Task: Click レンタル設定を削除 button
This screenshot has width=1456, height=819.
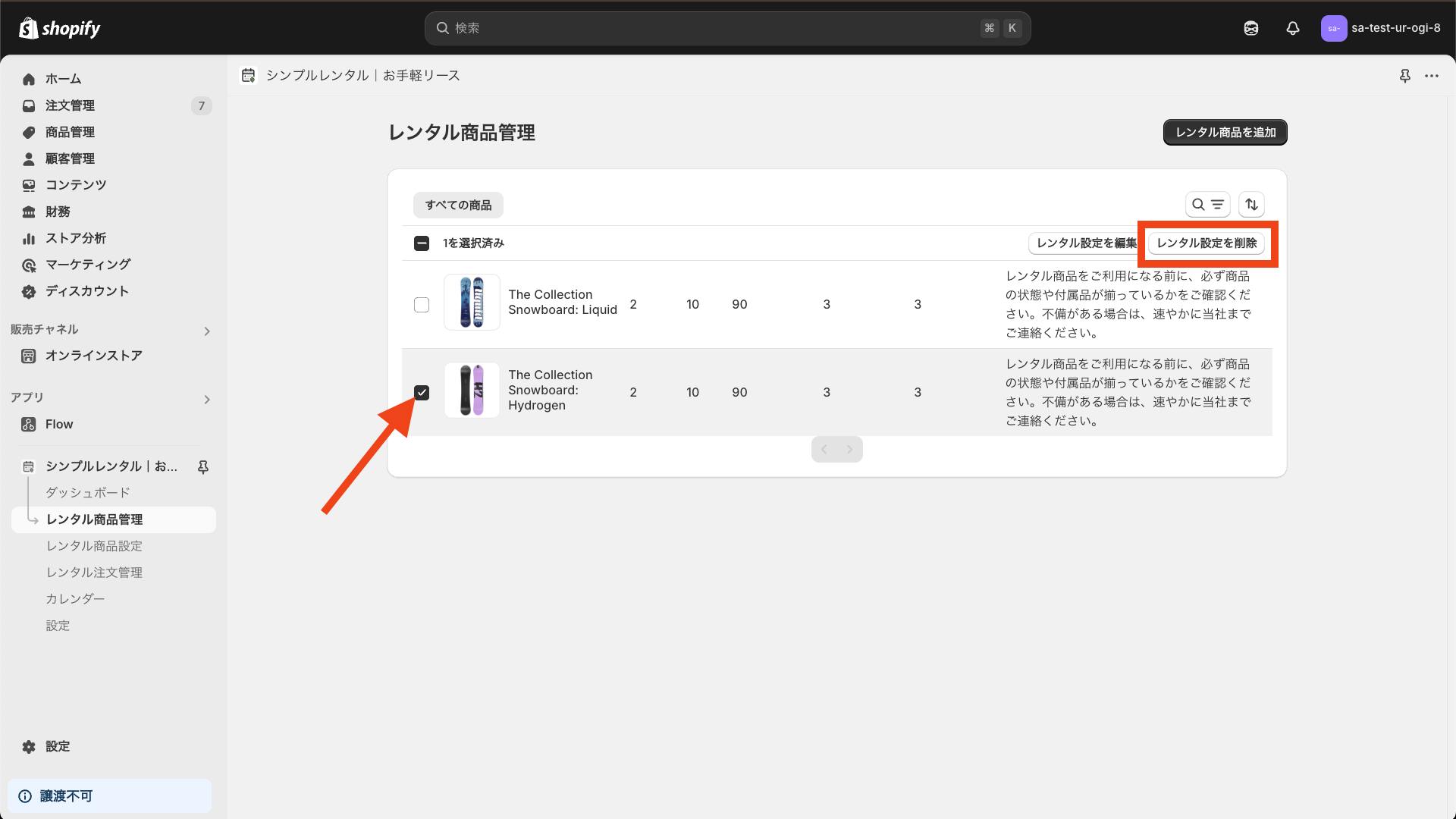Action: point(1207,243)
